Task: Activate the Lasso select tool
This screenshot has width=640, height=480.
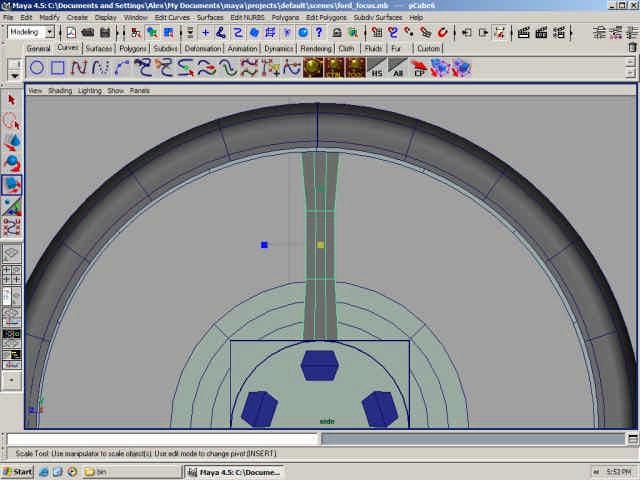Action: pos(12,121)
